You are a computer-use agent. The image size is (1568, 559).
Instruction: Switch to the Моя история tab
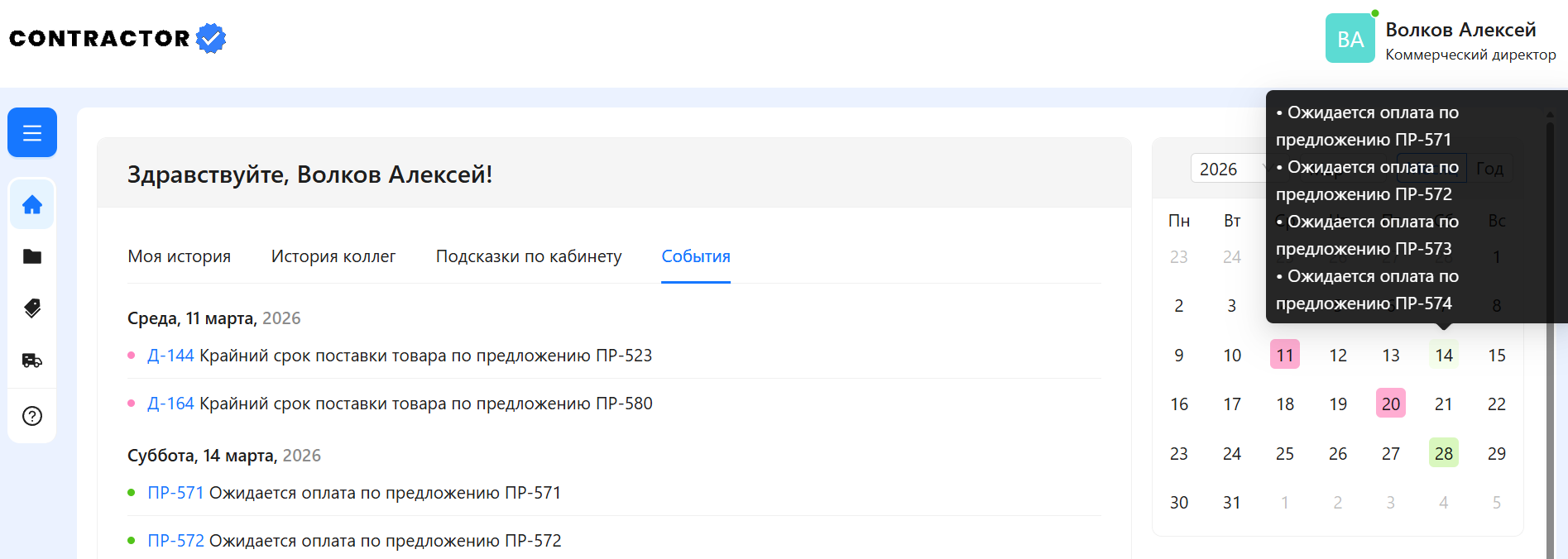click(x=179, y=256)
